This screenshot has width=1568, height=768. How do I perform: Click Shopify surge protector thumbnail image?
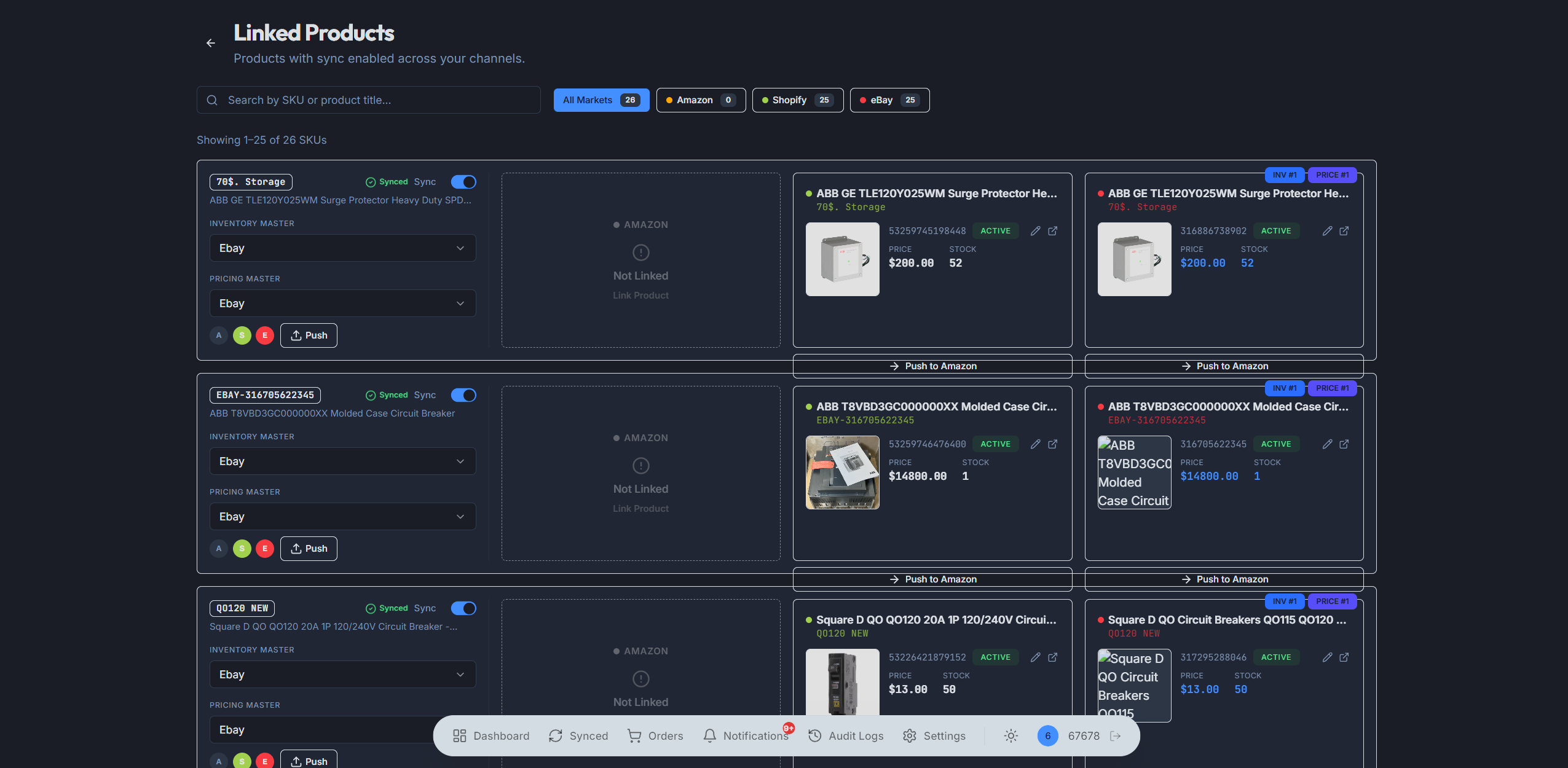843,259
